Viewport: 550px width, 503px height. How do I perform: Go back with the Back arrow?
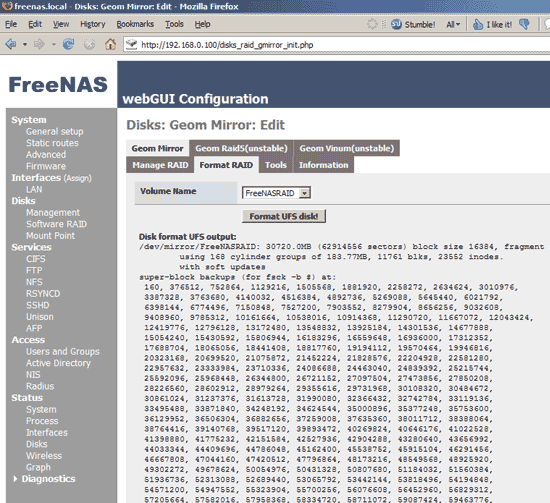[11, 44]
